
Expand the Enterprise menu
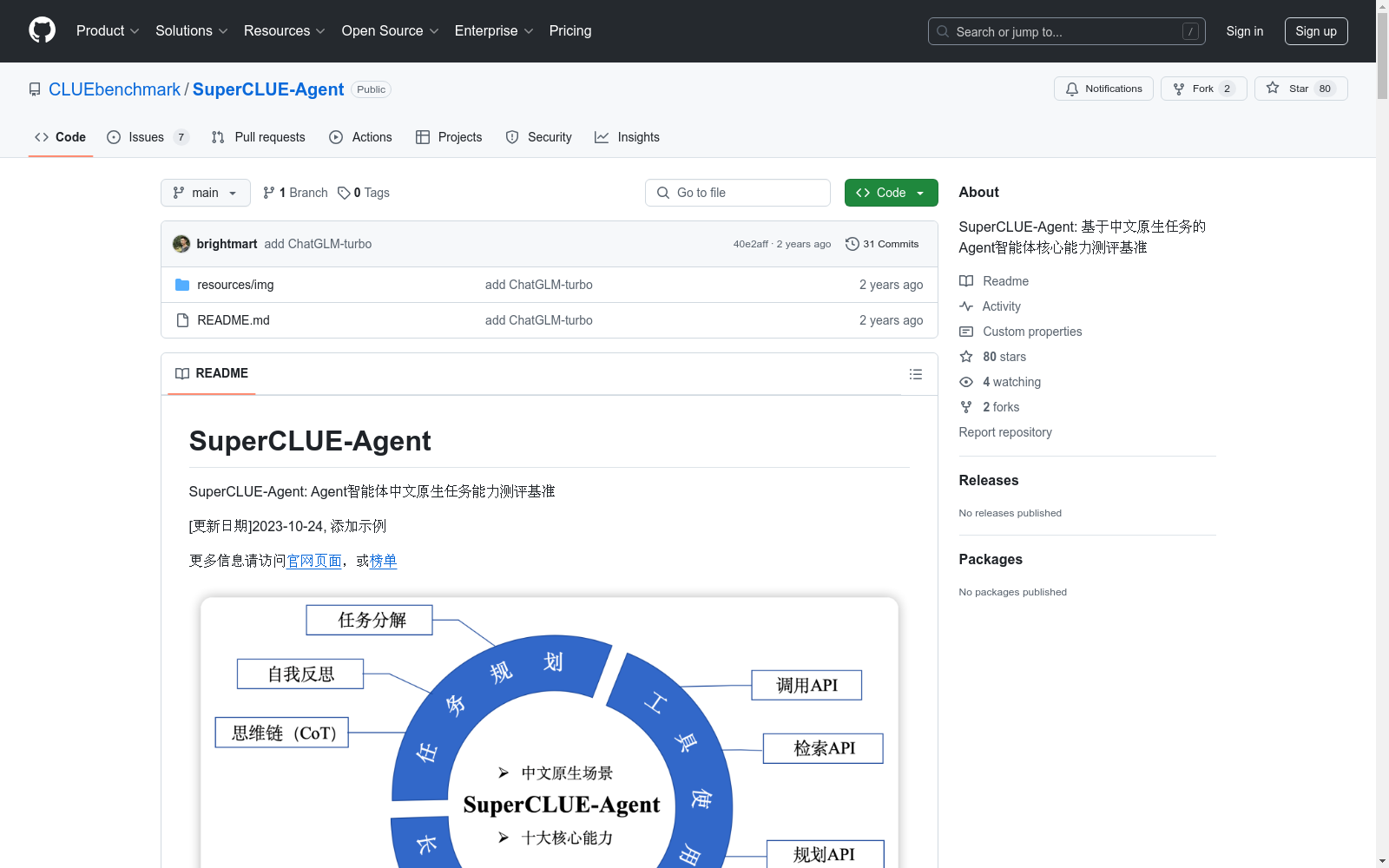(494, 30)
